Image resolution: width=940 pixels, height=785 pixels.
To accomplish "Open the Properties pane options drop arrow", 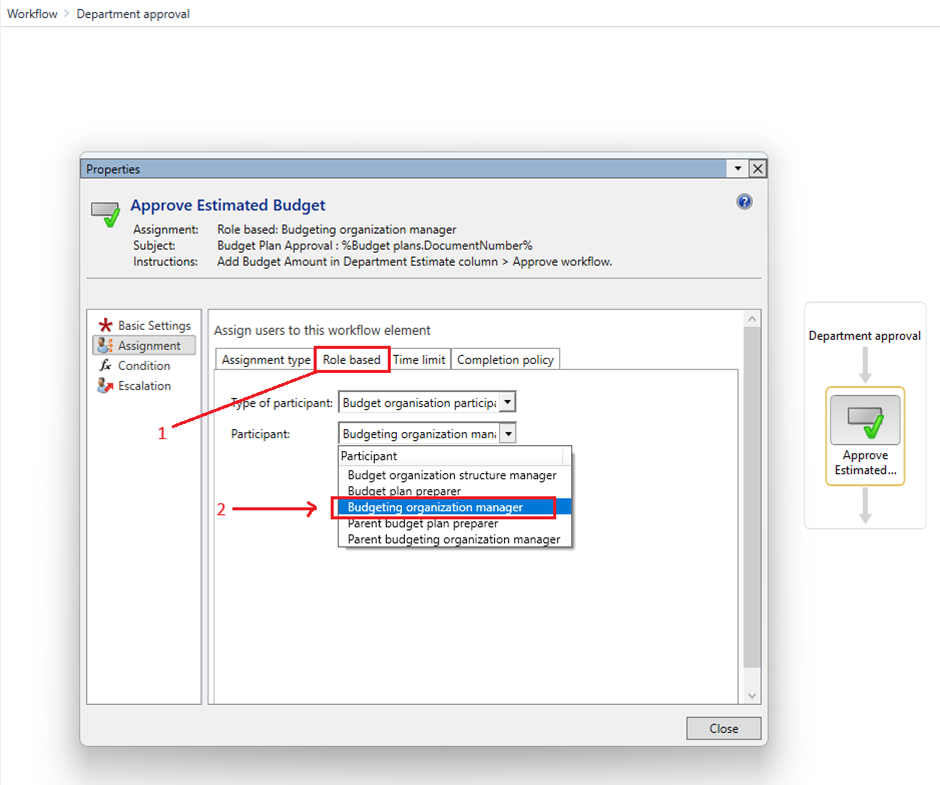I will (738, 169).
